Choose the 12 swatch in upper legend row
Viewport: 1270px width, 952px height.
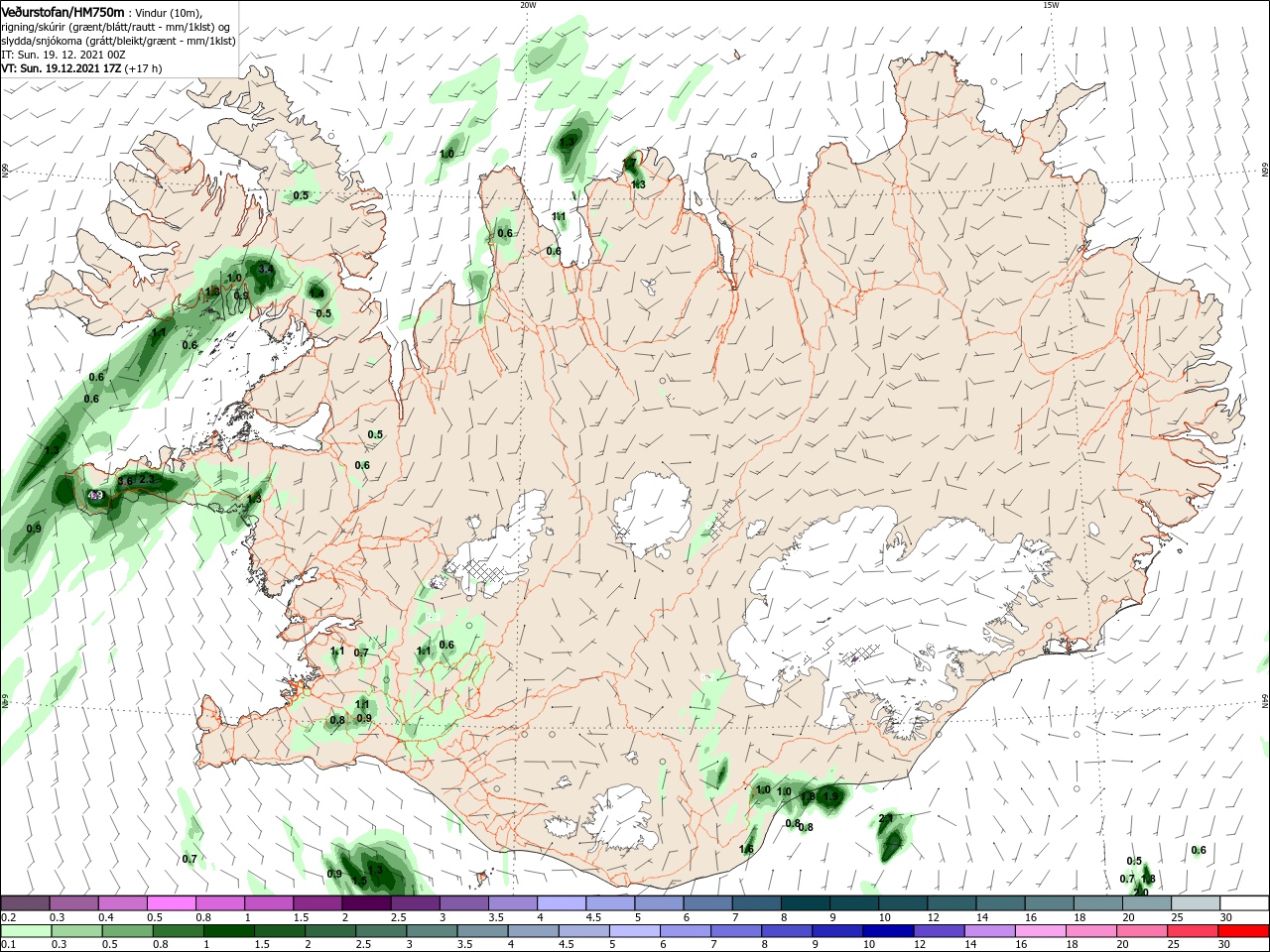tap(951, 903)
